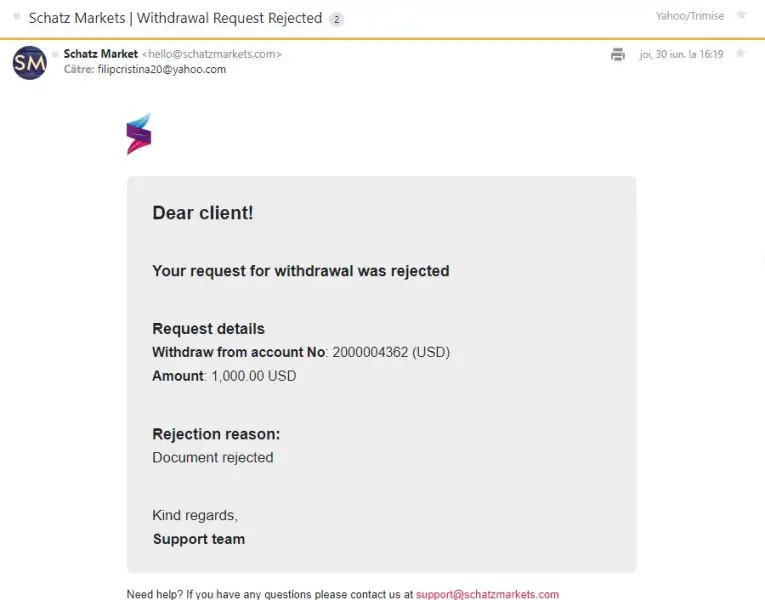Viewport: 765px width, 600px height.
Task: Click the Dear client! heading
Action: point(202,212)
